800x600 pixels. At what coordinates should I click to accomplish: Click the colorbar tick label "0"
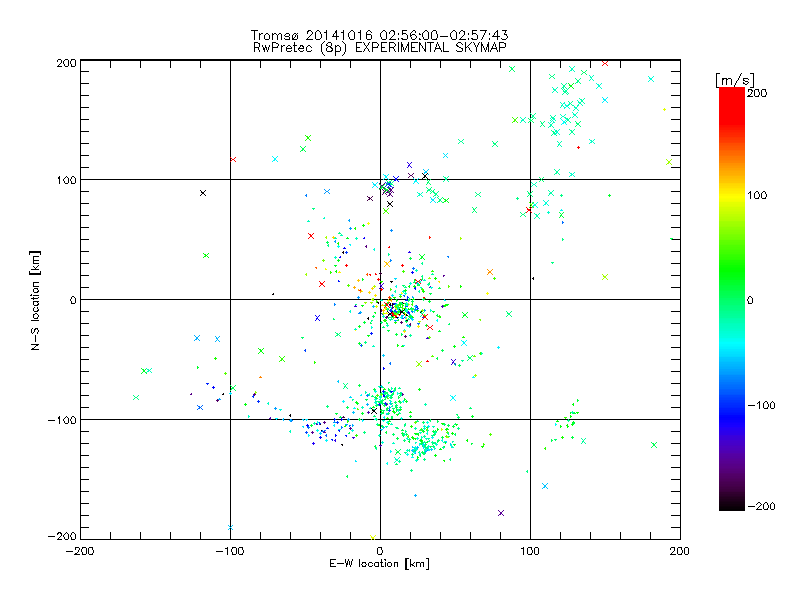(x=750, y=300)
